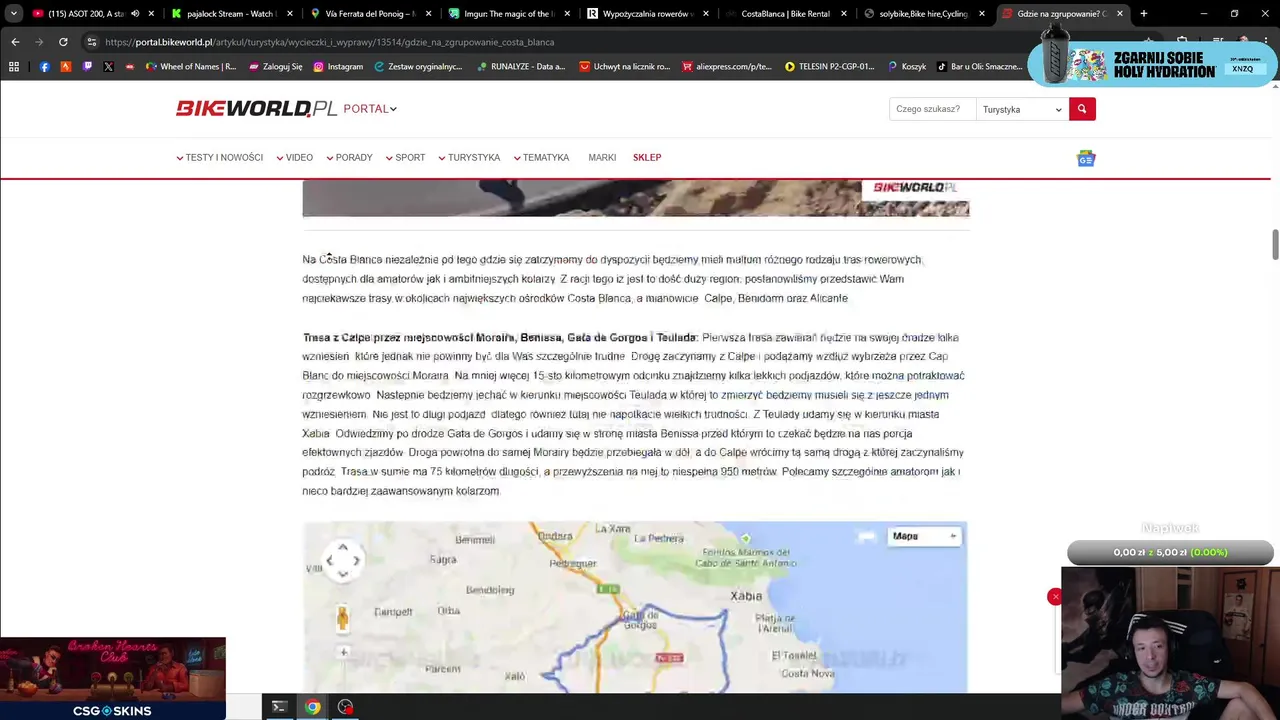Click the BIKEWORLD.PL logo
Image resolution: width=1280 pixels, height=720 pixels.
click(256, 108)
